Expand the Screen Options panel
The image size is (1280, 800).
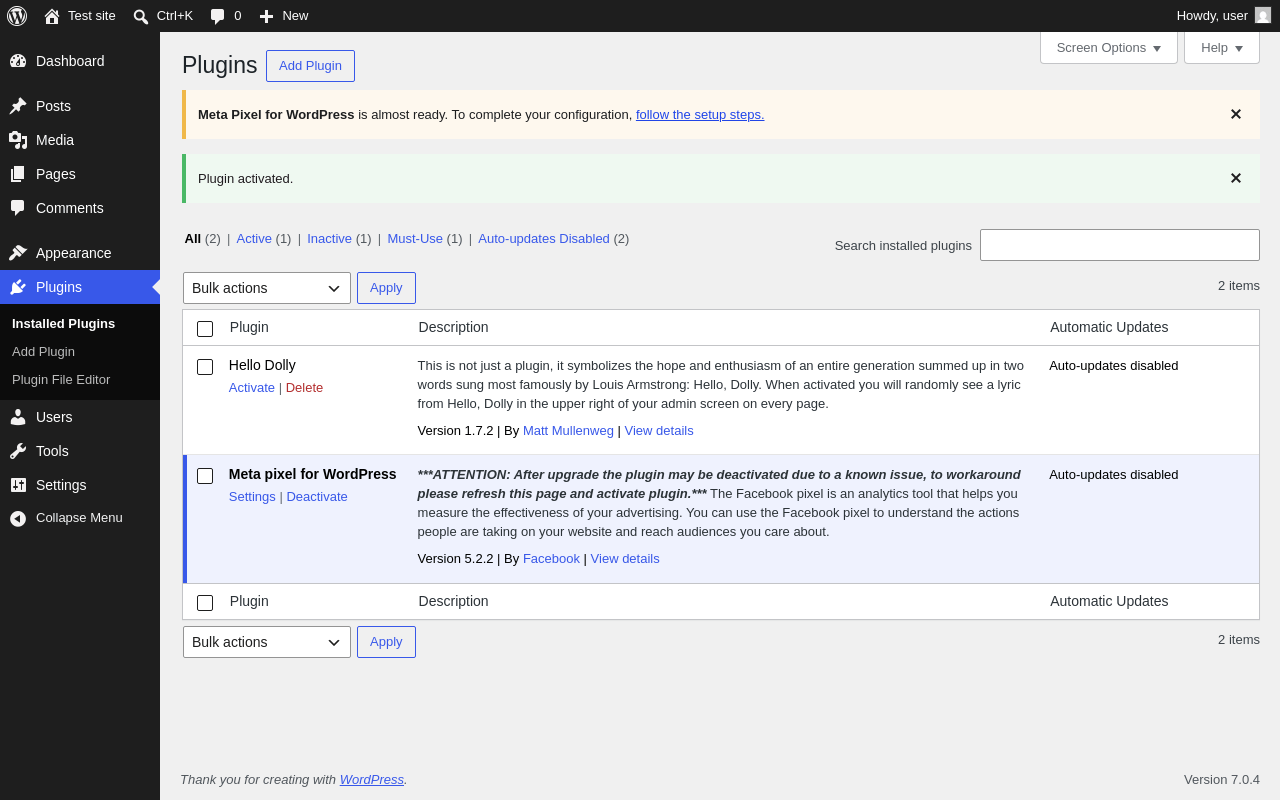coord(1109,48)
